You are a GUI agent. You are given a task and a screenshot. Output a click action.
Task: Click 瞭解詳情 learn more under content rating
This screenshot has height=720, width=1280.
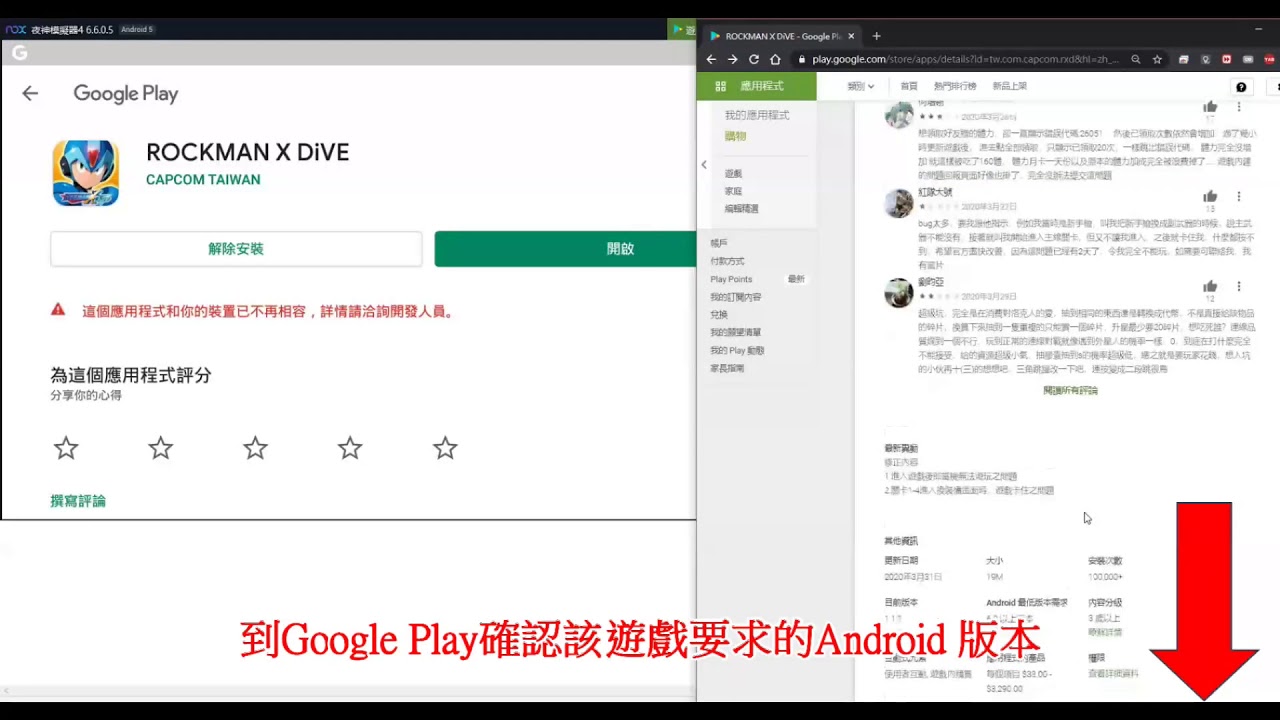coord(1105,632)
